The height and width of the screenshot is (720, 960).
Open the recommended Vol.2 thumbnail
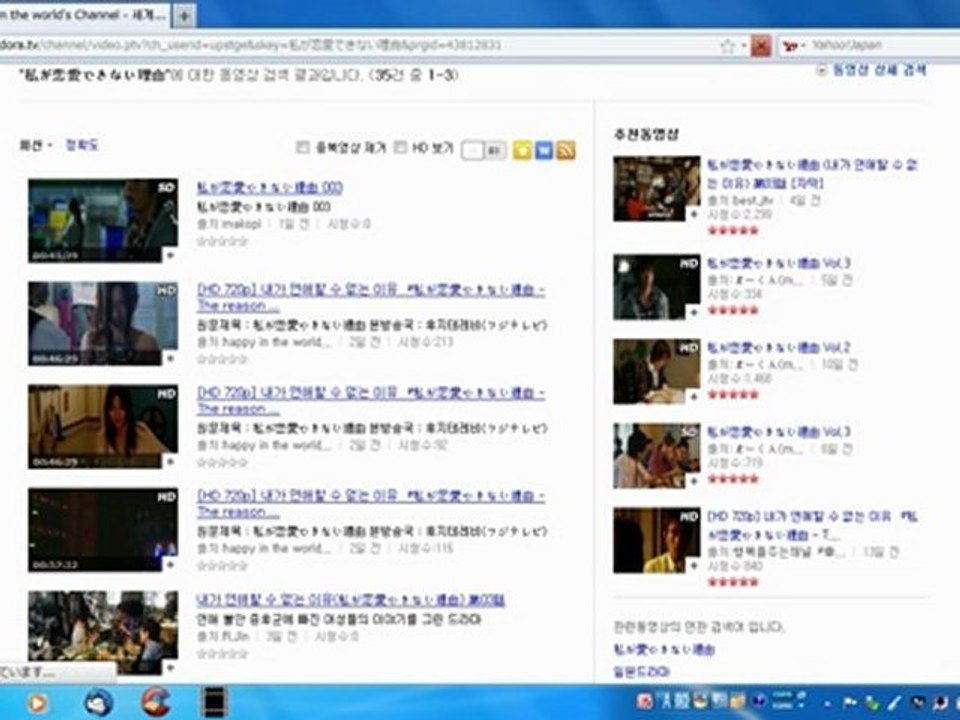click(656, 371)
